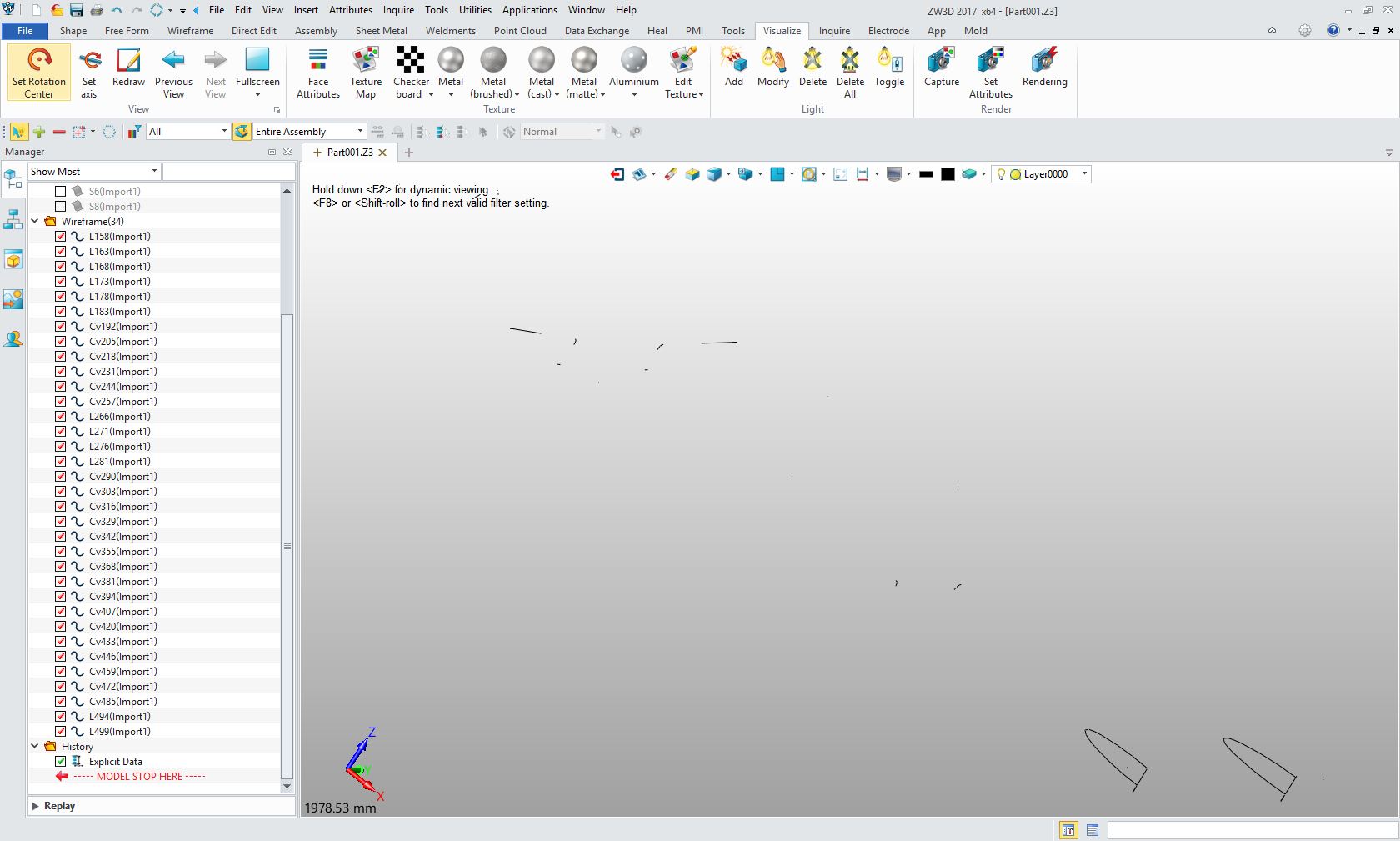Viewport: 1400px width, 841px height.
Task: Click the black color swatch in view toolbar
Action: tap(947, 174)
